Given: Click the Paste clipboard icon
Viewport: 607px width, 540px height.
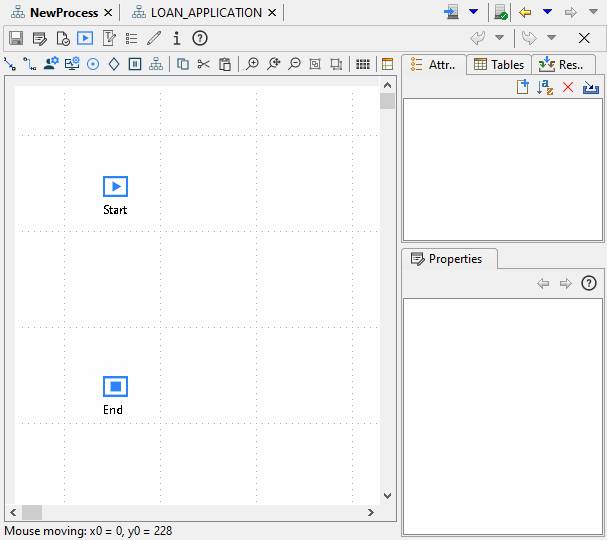Looking at the screenshot, I should point(225,64).
